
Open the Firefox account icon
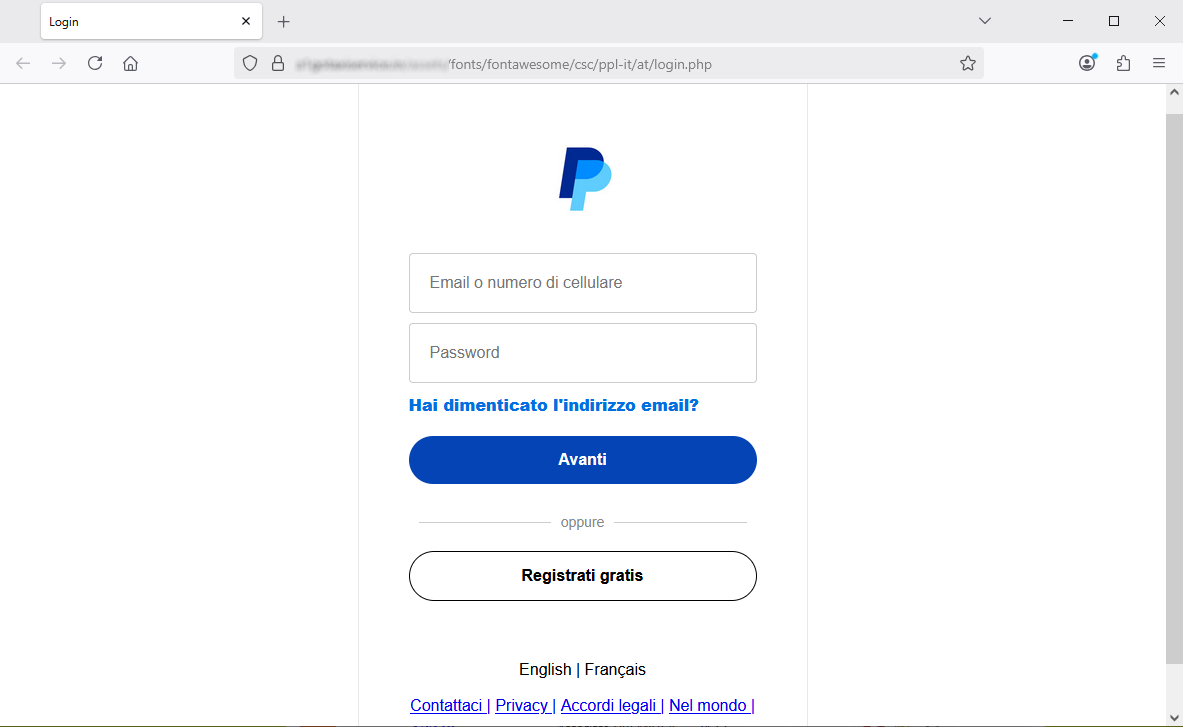[1087, 63]
